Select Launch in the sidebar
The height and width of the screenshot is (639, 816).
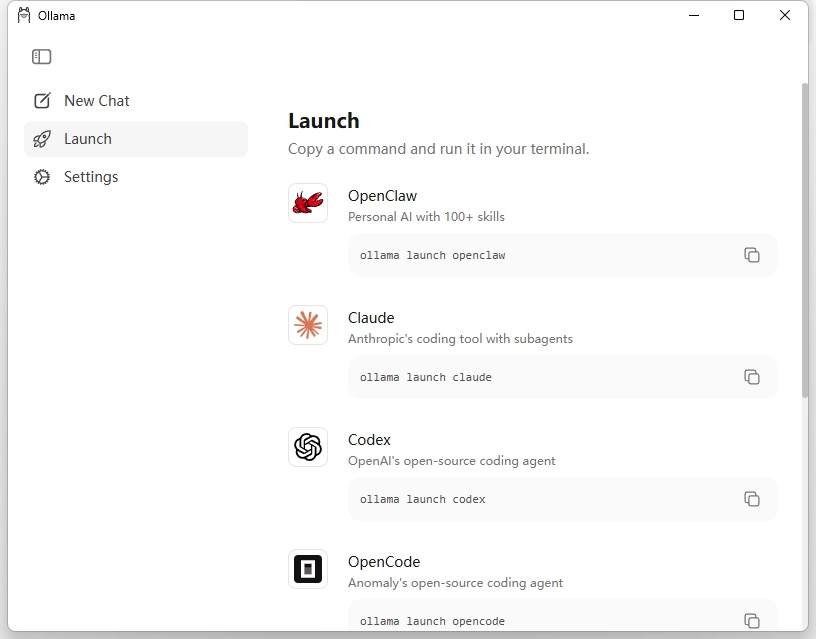pos(136,139)
